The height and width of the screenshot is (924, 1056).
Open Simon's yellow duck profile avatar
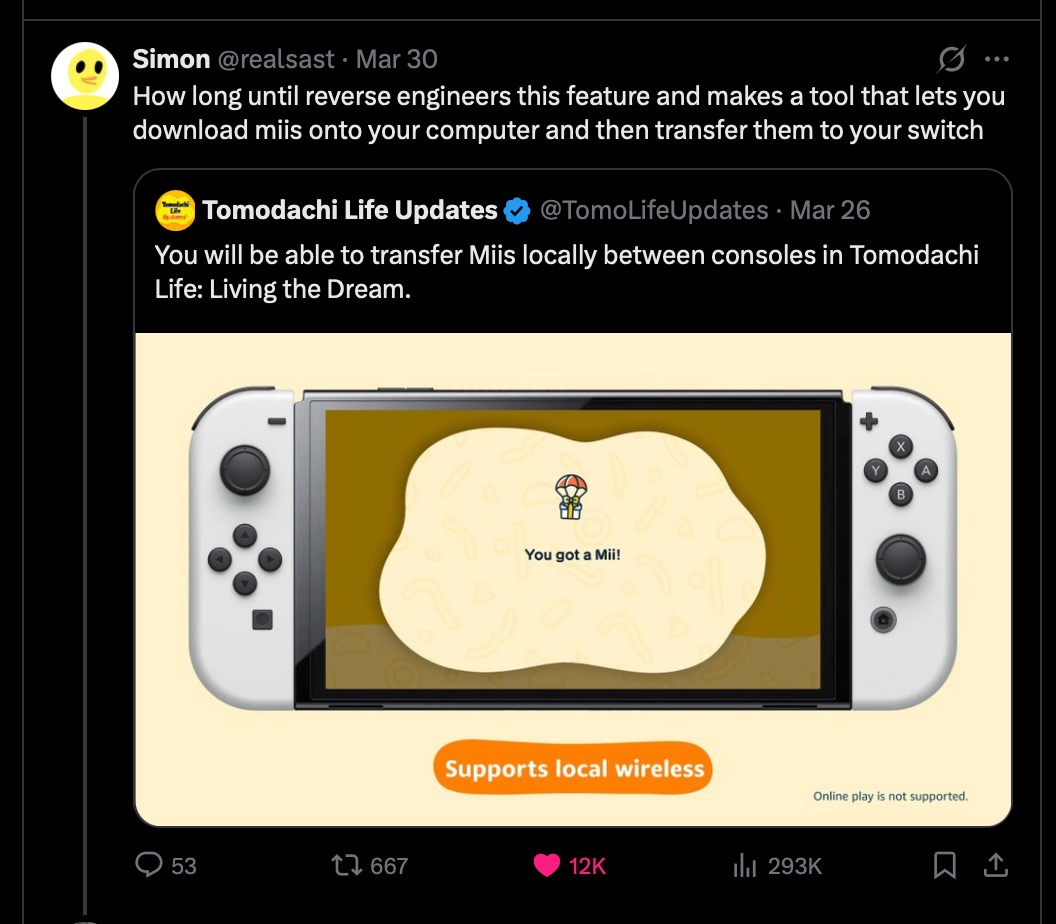[x=85, y=75]
